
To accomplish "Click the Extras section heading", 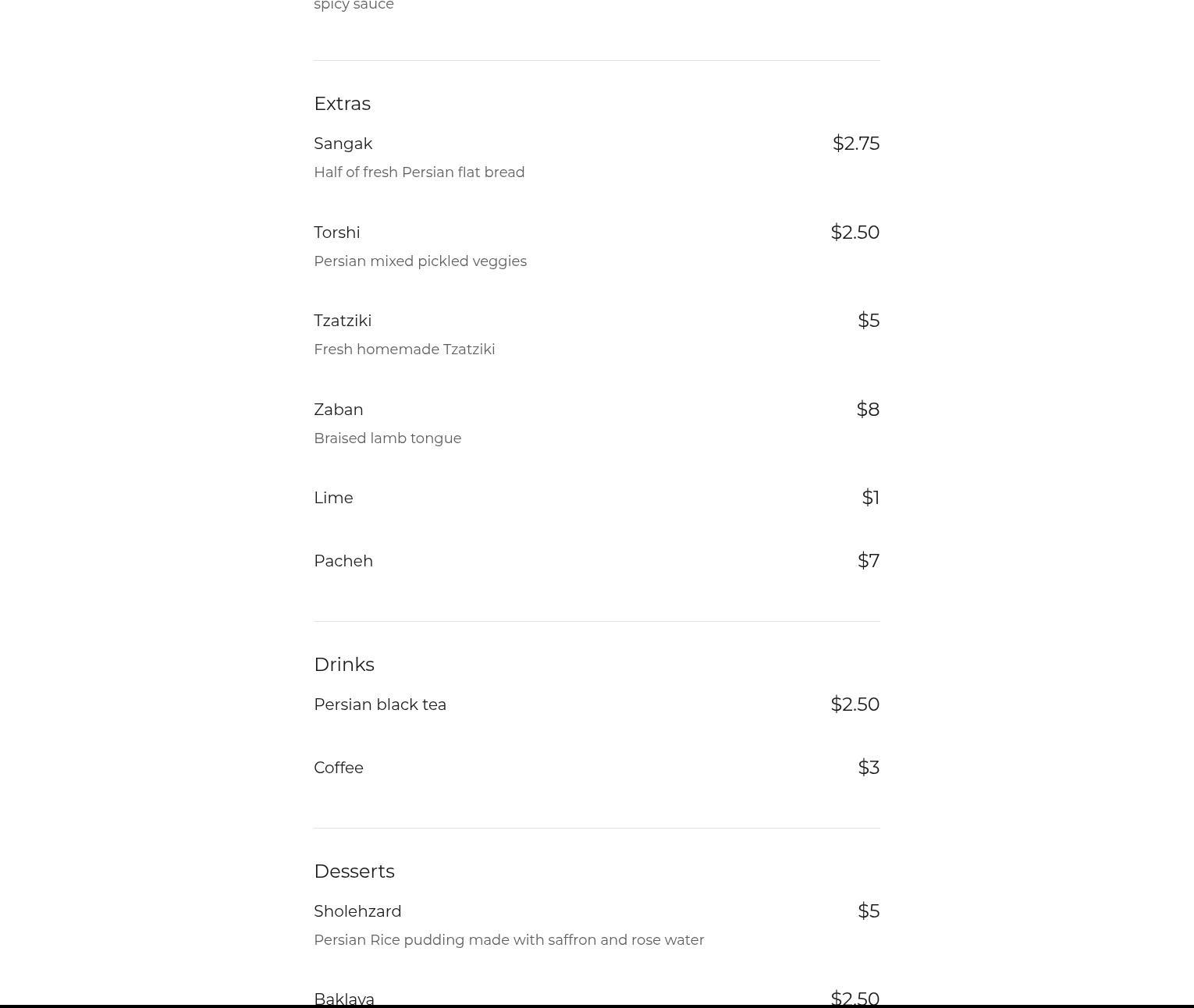I will coord(342,104).
